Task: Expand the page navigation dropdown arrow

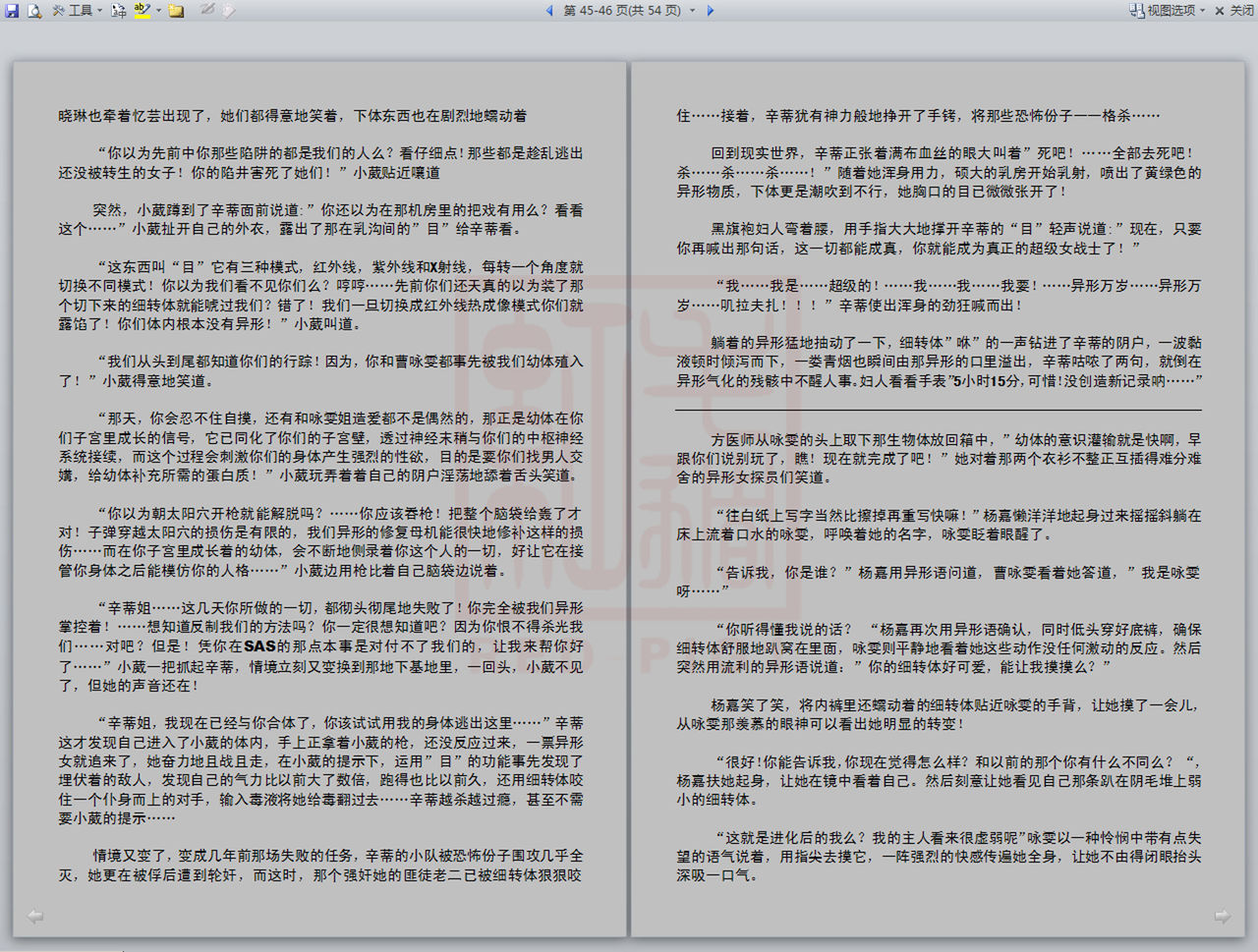Action: tap(693, 11)
